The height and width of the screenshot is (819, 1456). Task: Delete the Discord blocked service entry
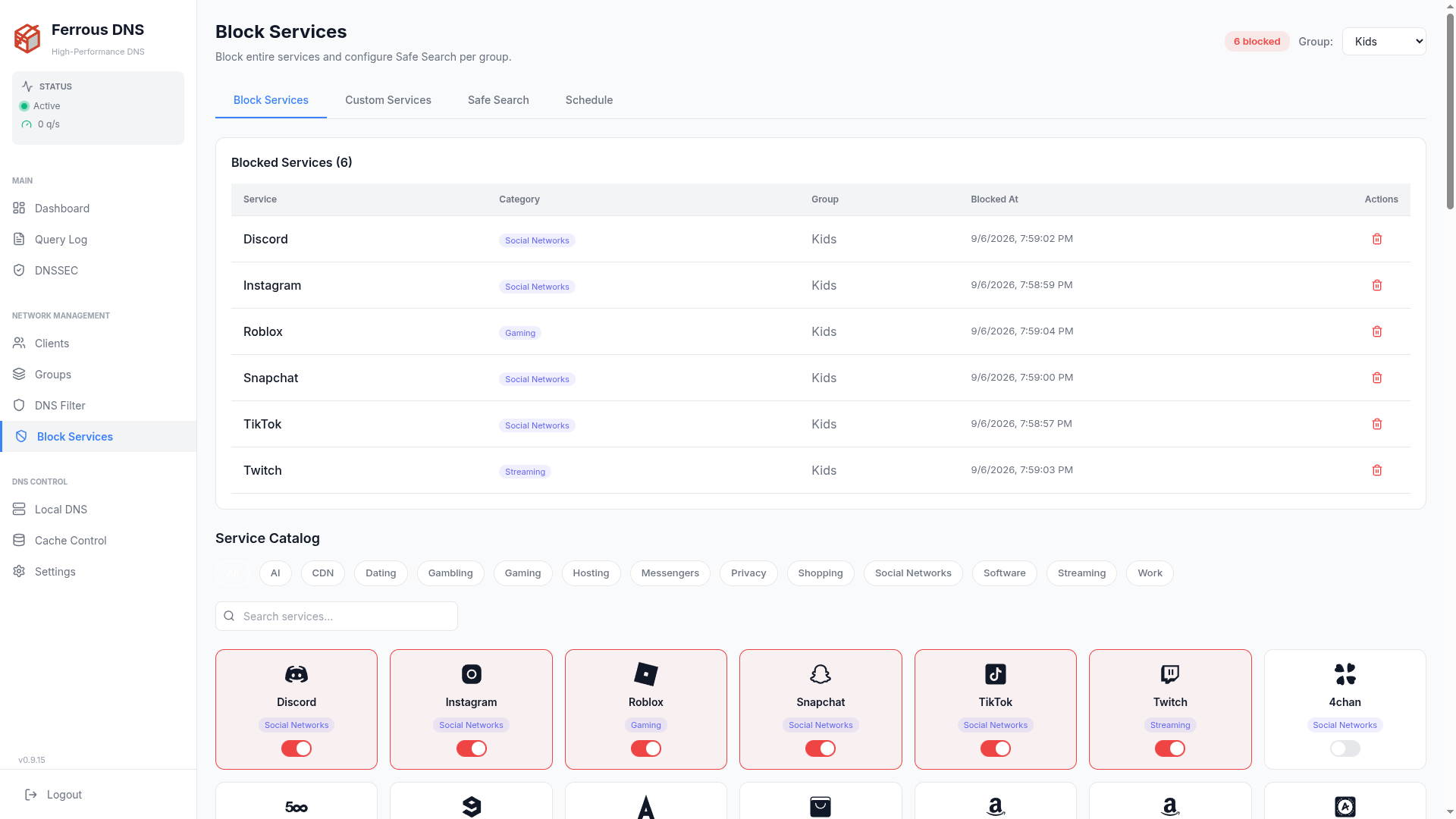[1377, 239]
